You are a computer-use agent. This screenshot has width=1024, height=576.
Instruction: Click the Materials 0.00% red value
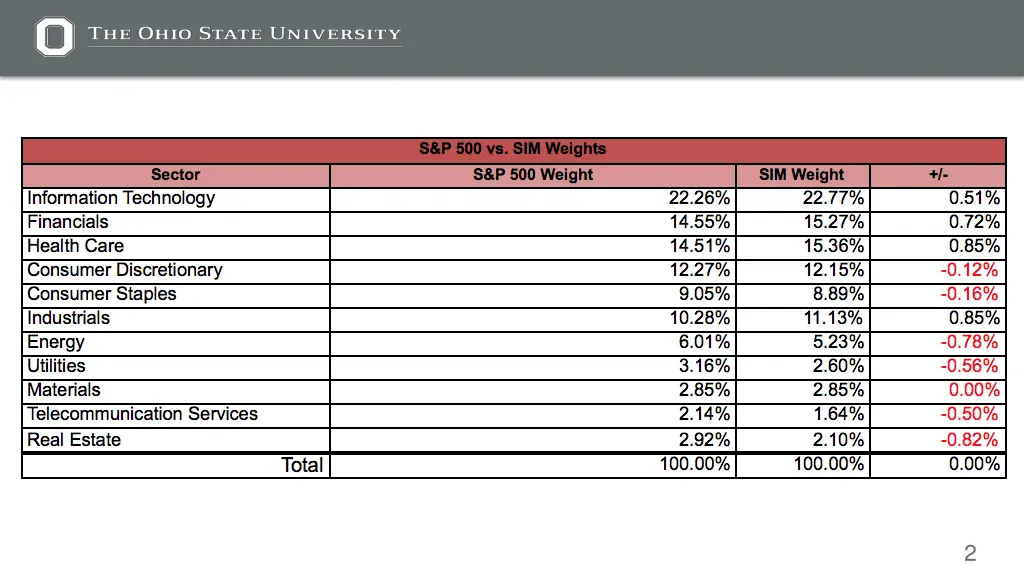974,391
